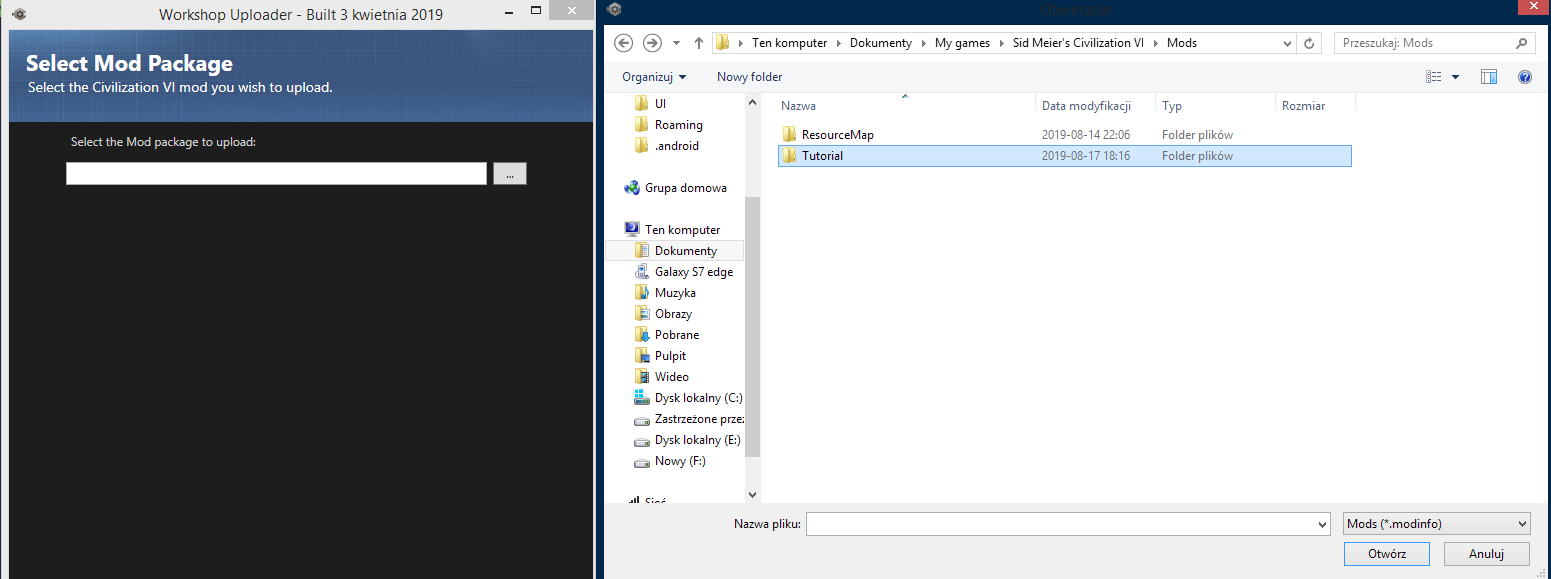Click the browse '...' button in Workshop Uploader
Screen dimensions: 1551x579
coord(509,174)
